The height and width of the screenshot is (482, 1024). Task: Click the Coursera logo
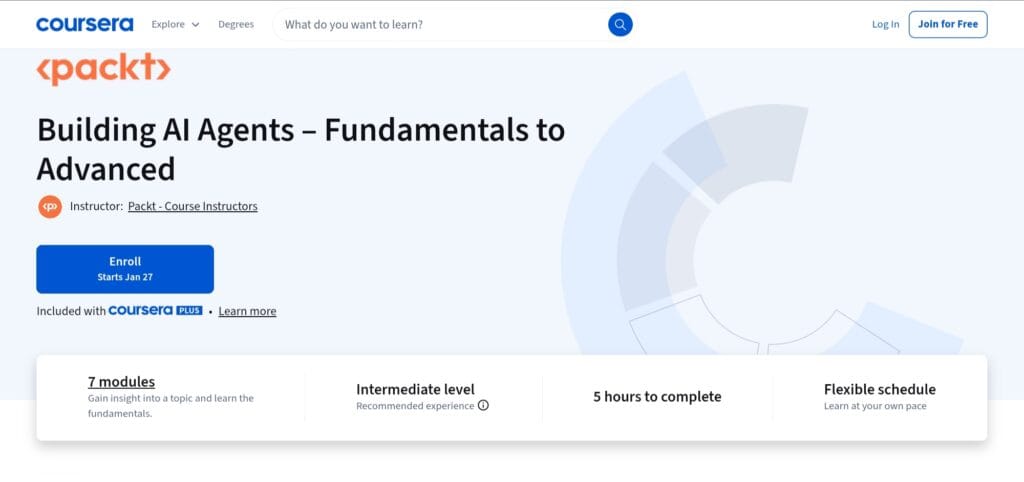[85, 25]
